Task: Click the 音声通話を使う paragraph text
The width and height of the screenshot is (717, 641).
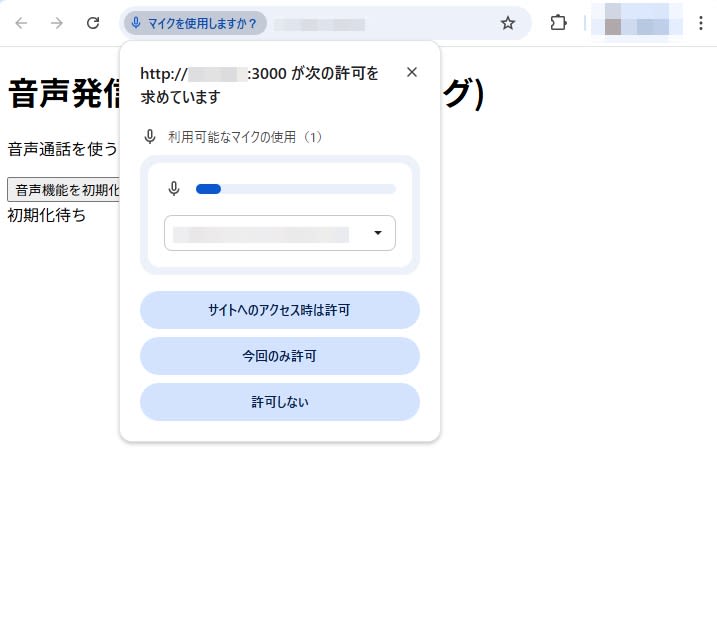Action: (x=63, y=149)
